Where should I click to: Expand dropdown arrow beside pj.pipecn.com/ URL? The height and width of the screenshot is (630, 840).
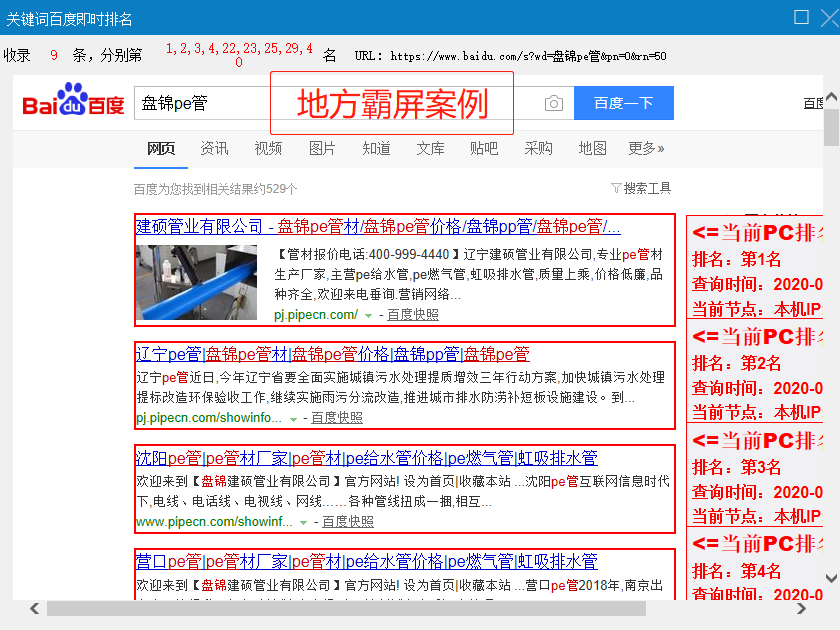(x=368, y=315)
